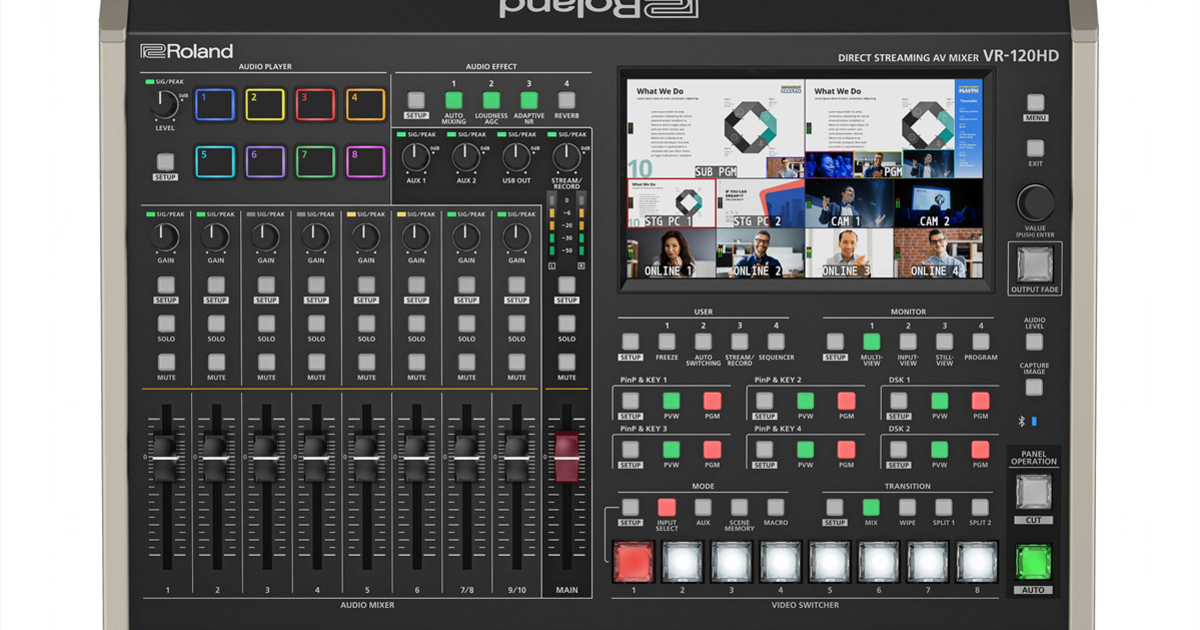The width and height of the screenshot is (1200, 630).
Task: Click the User SEQUENCER button
Action: point(775,341)
